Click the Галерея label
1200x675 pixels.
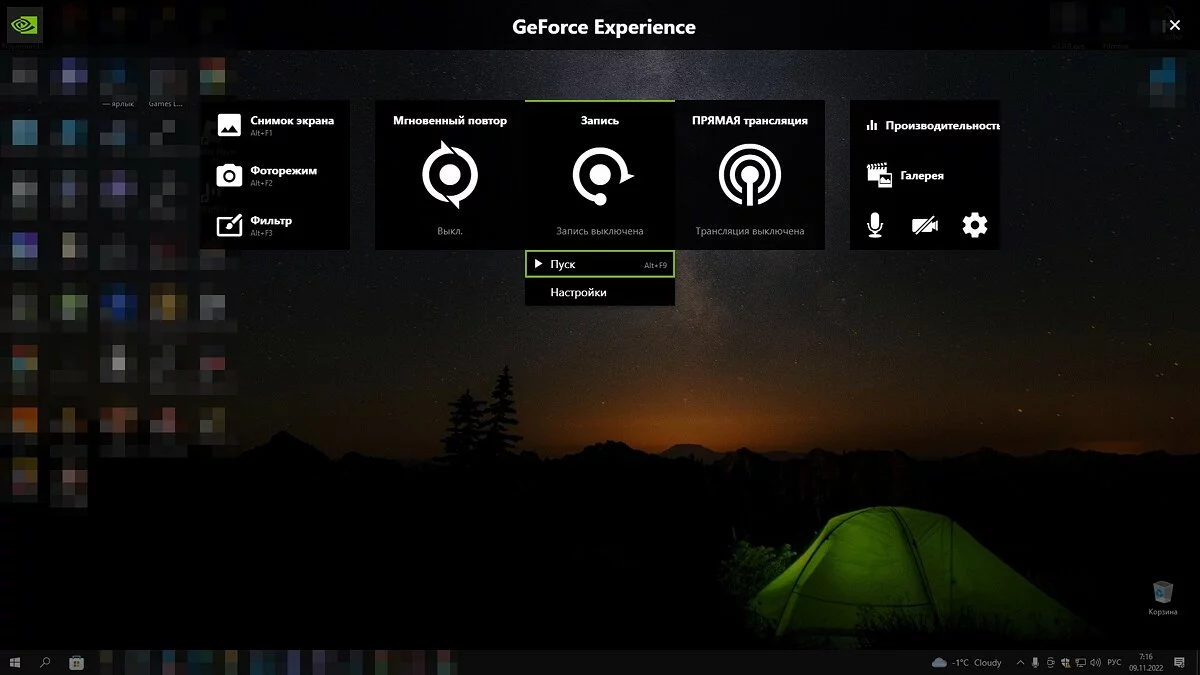922,176
